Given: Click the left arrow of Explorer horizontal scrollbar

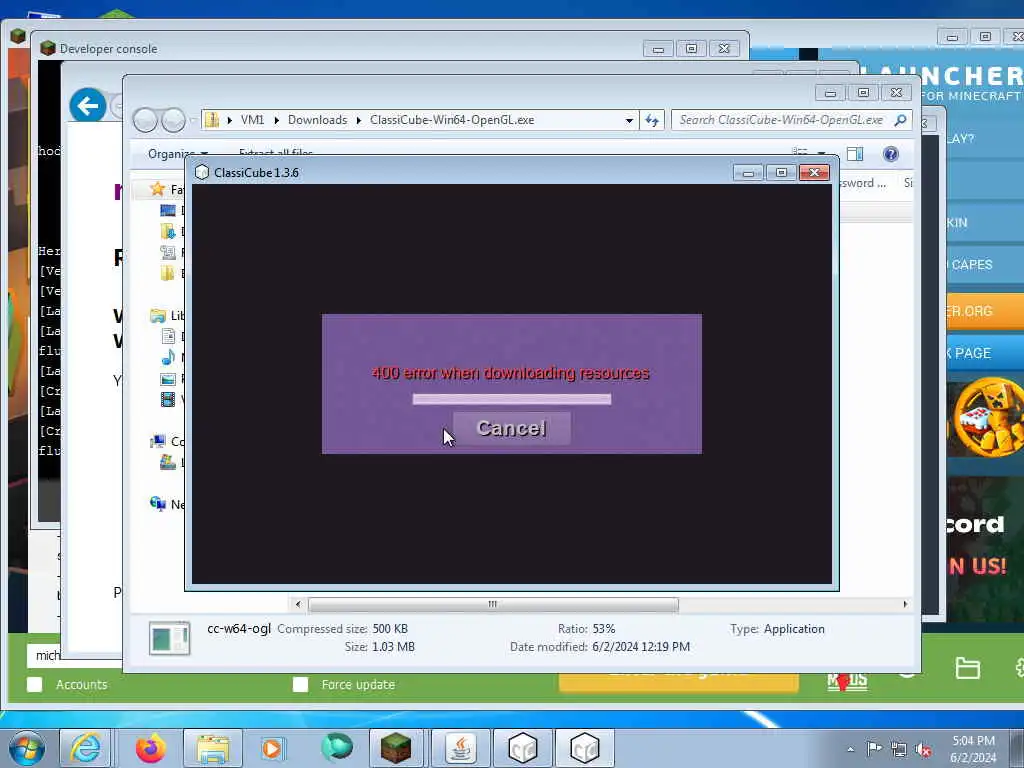Looking at the screenshot, I should pos(298,604).
